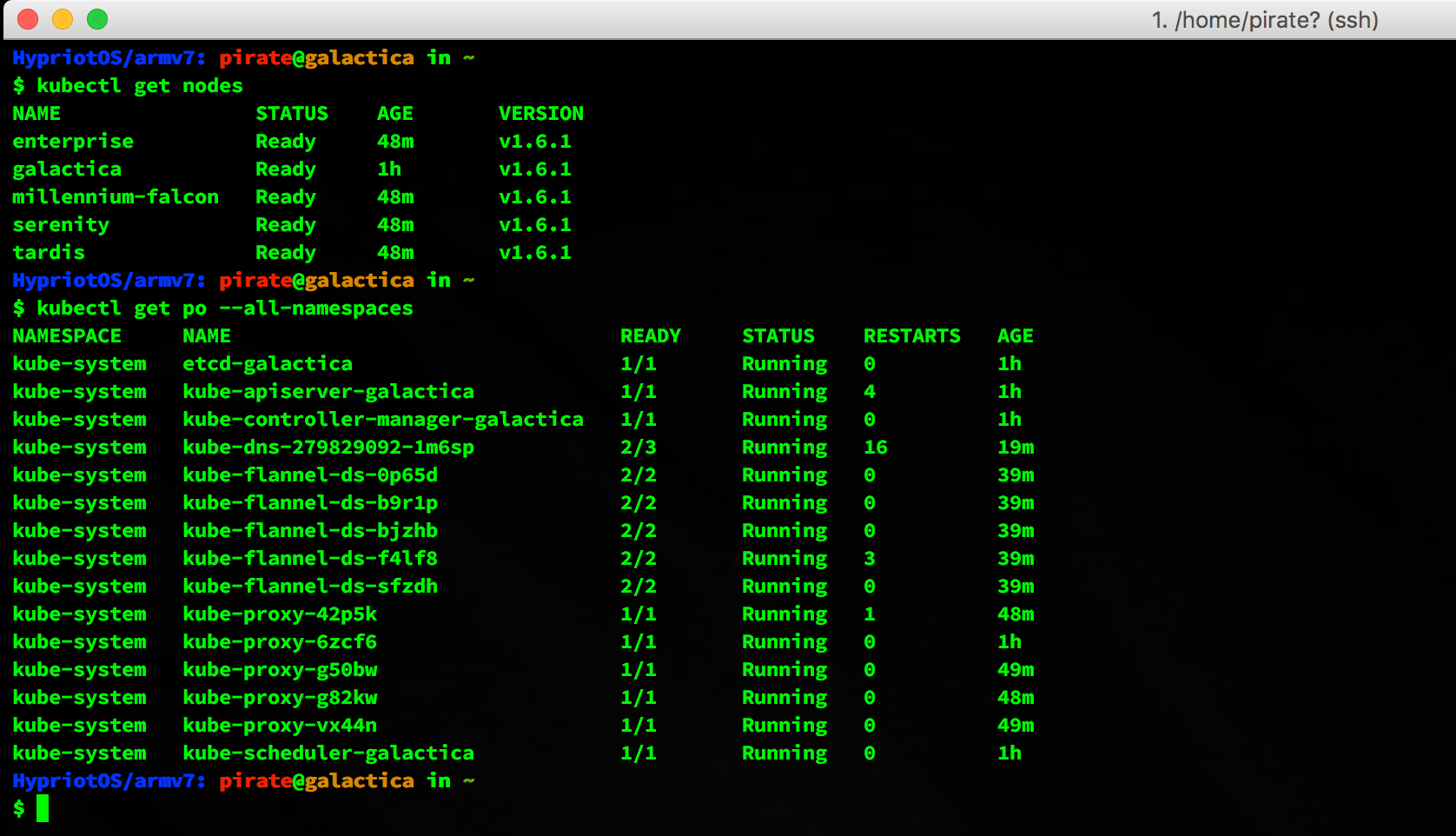Click the '2/3' ready value for kube-dns
Image resolution: width=1456 pixels, height=836 pixels.
[639, 448]
